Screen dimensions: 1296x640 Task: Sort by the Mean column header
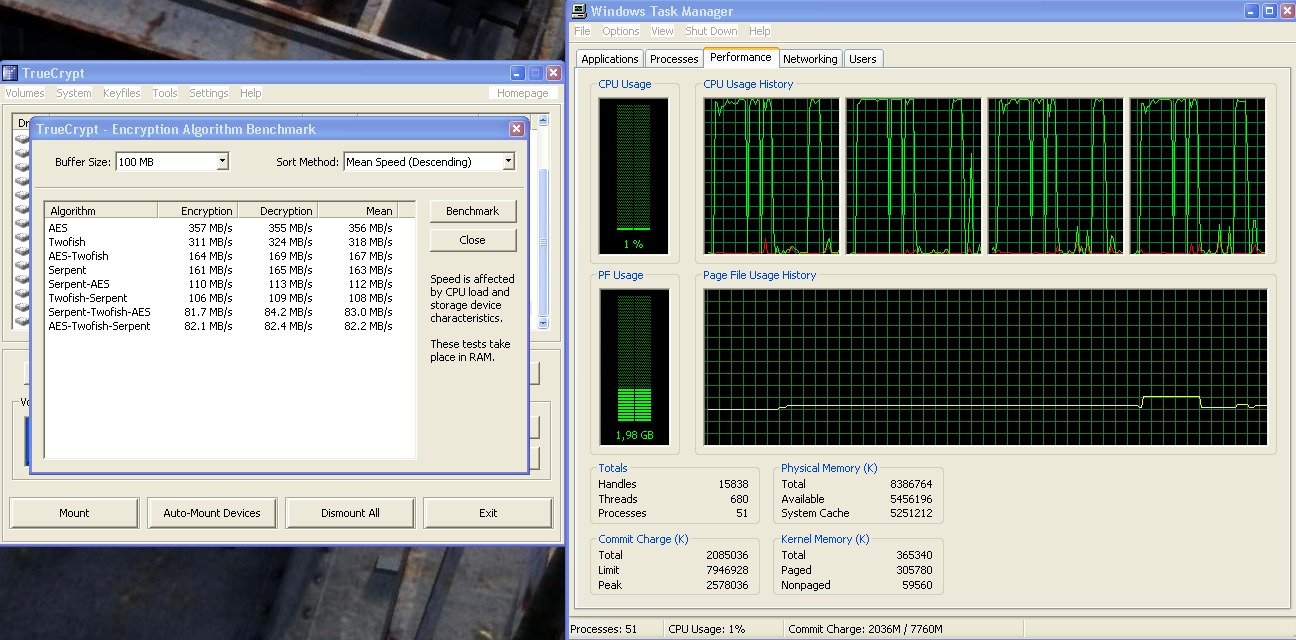[358, 211]
